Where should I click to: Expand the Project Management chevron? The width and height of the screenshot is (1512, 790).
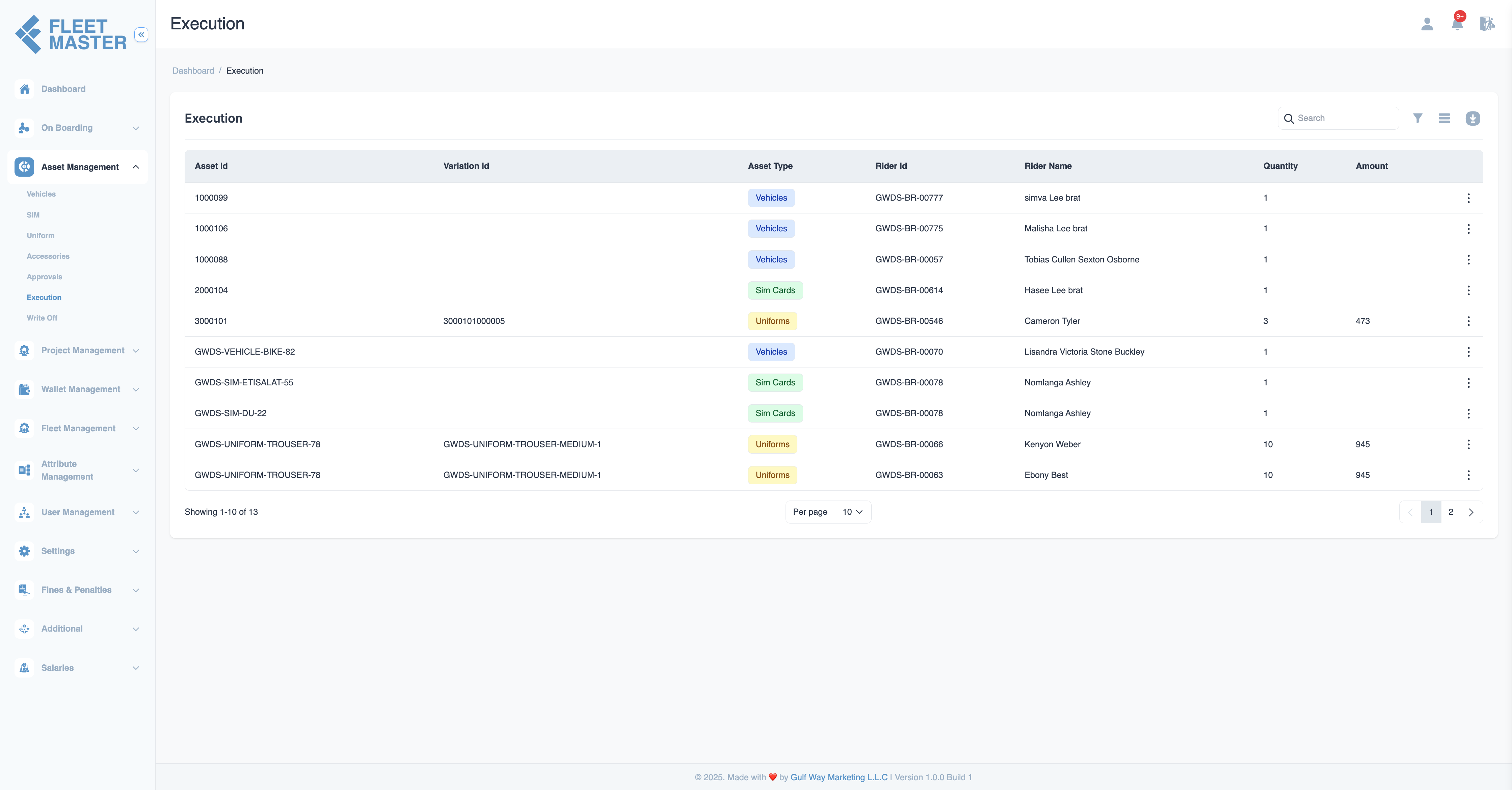click(136, 351)
